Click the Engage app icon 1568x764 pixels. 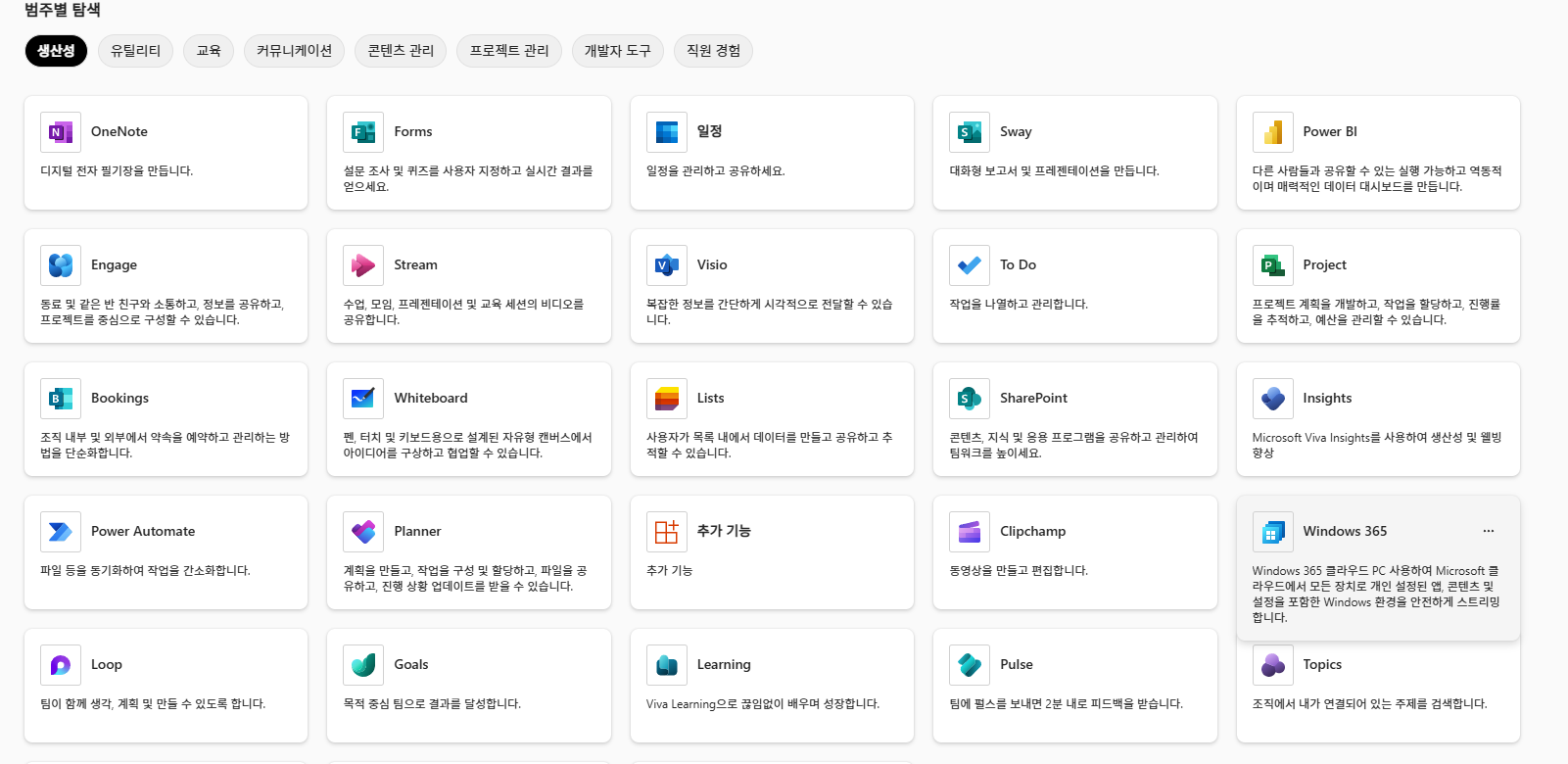[x=61, y=264]
